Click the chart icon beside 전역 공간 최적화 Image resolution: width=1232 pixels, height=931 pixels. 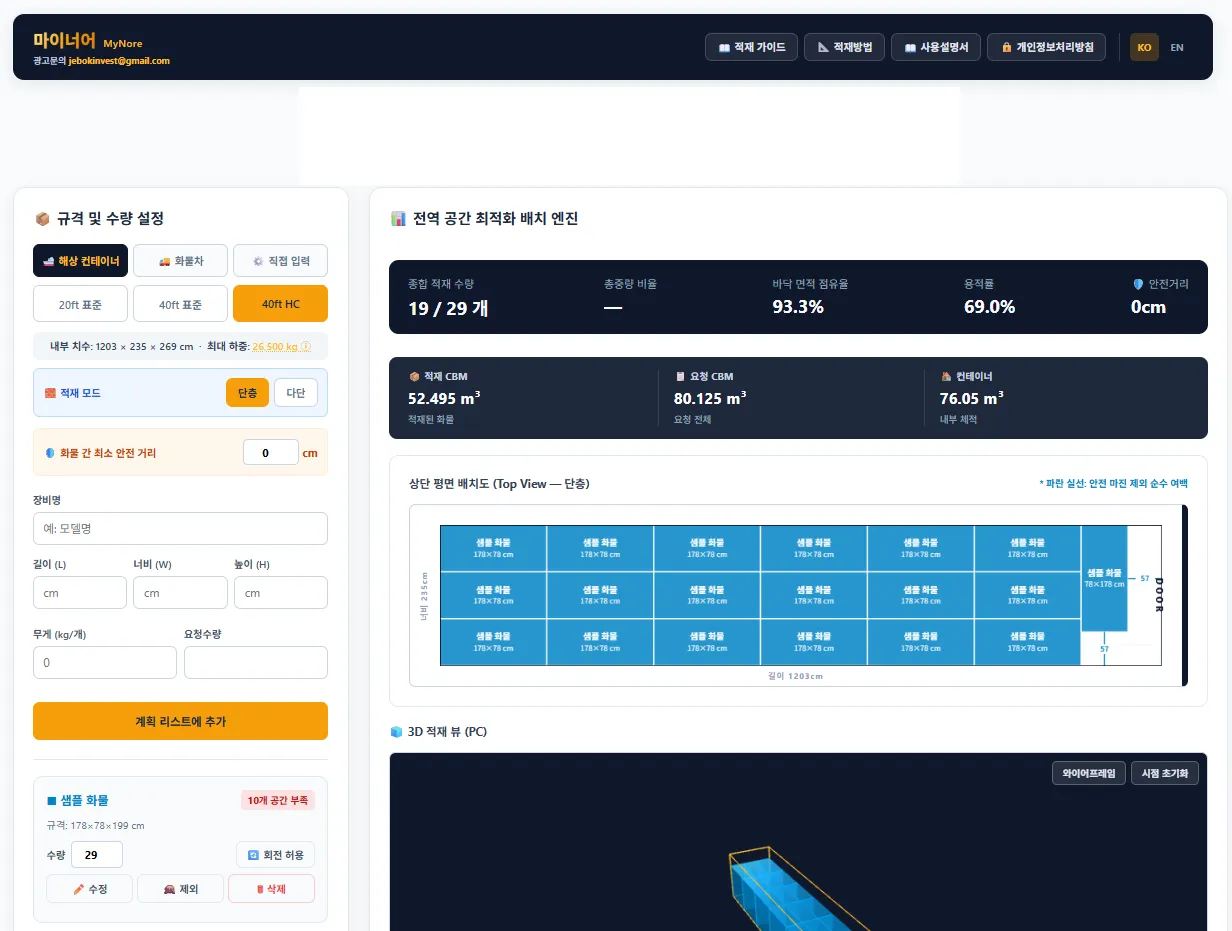point(398,218)
